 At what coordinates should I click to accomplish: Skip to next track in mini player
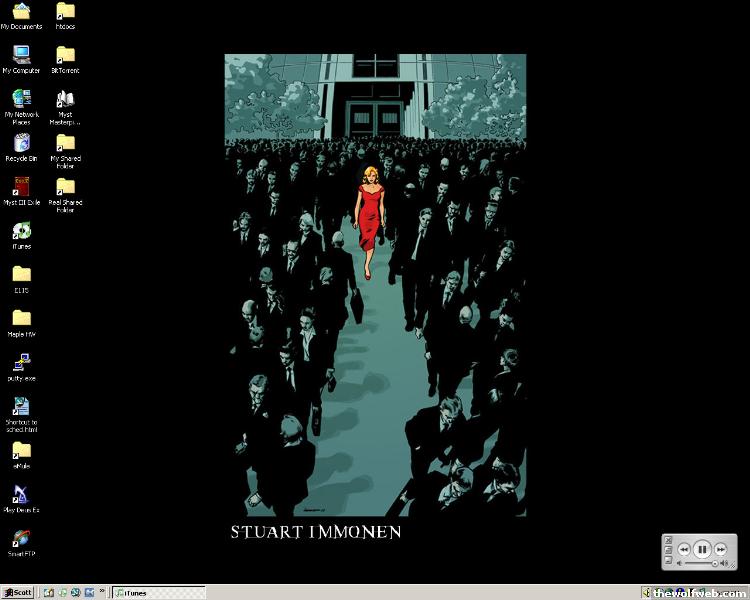tap(720, 549)
